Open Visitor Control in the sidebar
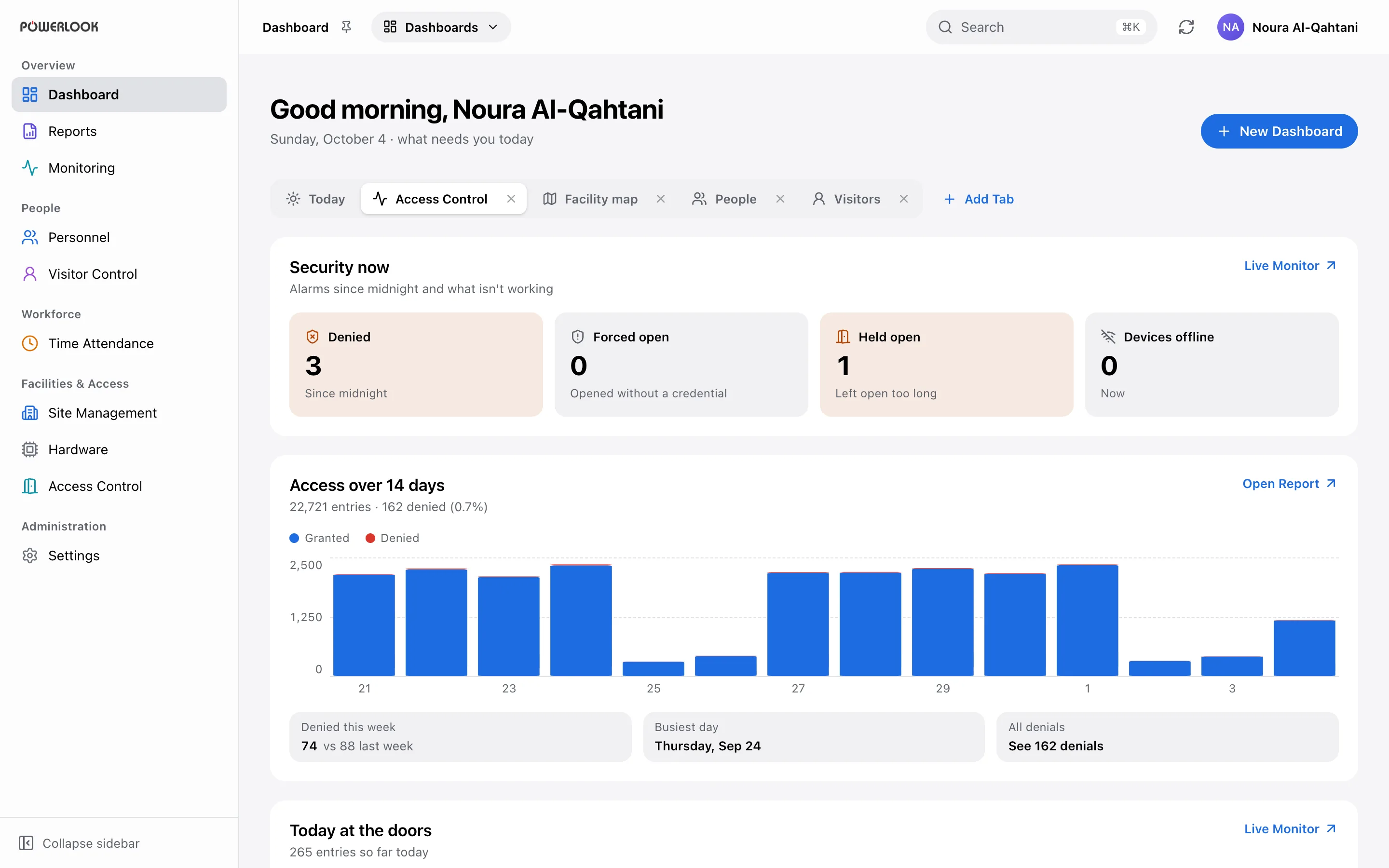The image size is (1389, 868). point(119,274)
